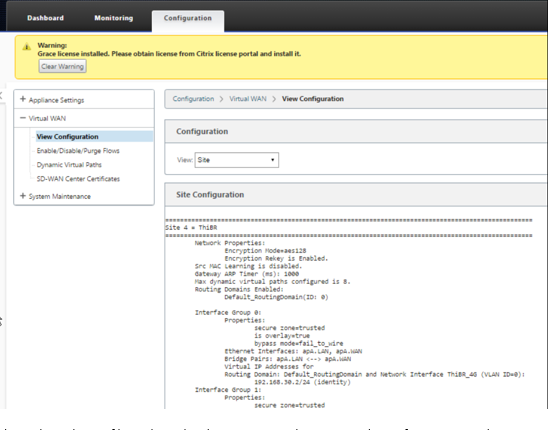The width and height of the screenshot is (548, 430).
Task: Click the Virtual WAN breadcrumb link
Action: point(248,99)
